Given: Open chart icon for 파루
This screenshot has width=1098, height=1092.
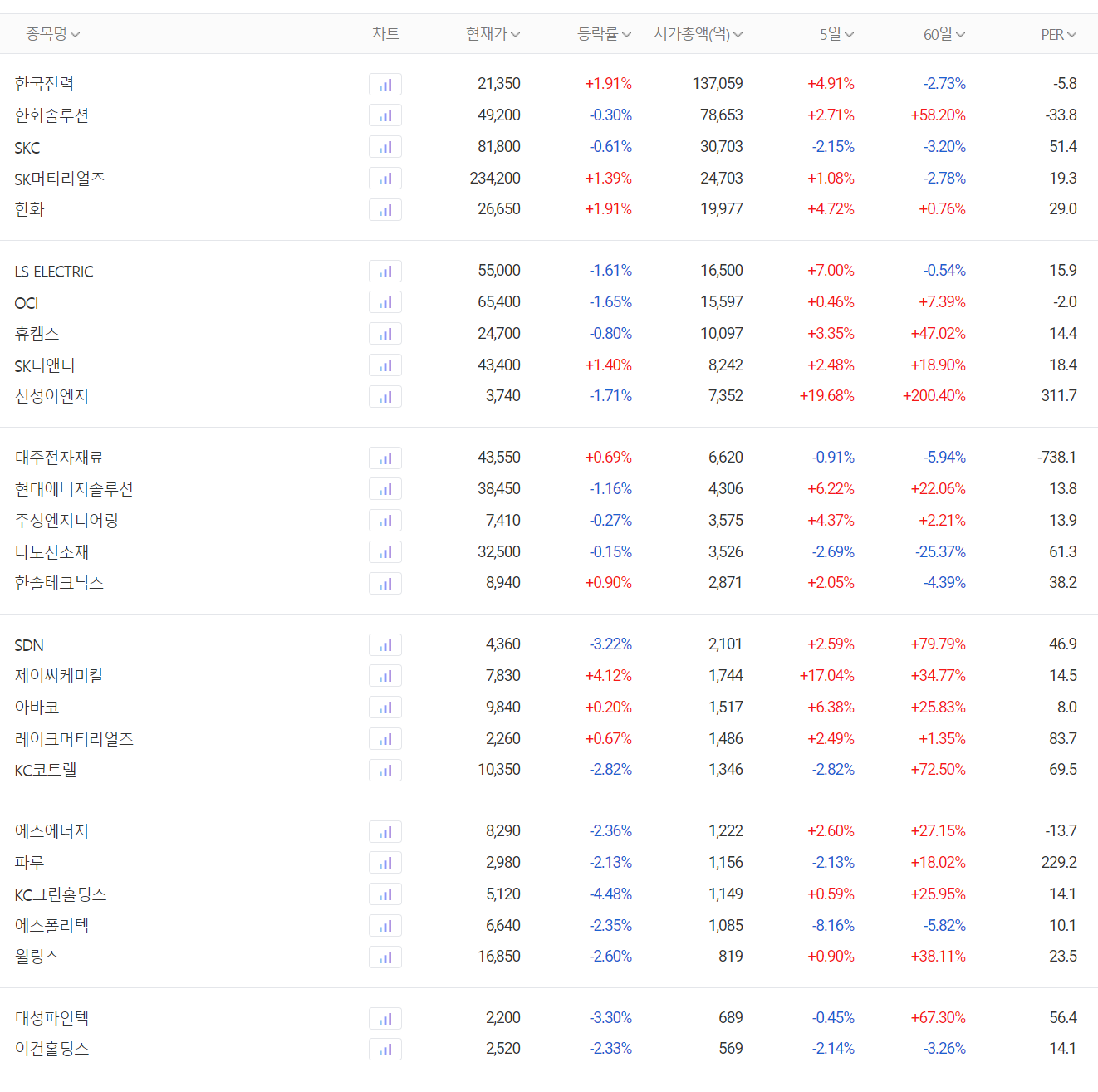Looking at the screenshot, I should coord(385,863).
